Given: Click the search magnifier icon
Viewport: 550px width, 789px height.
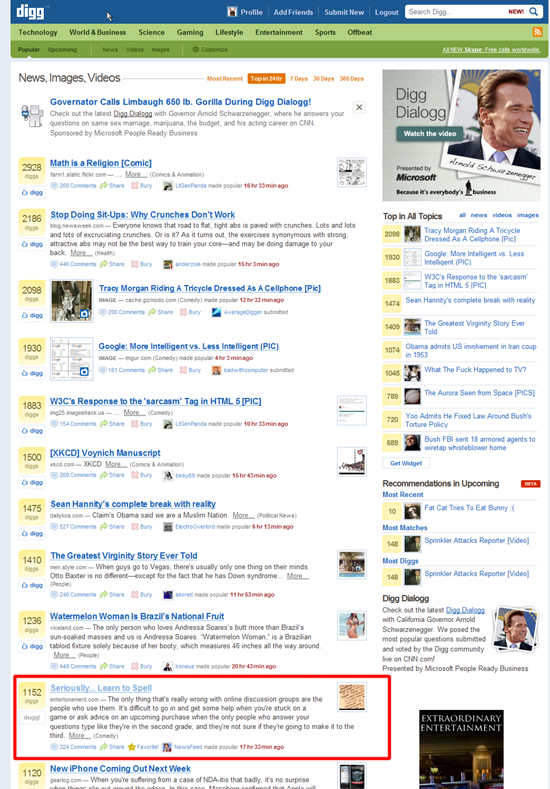Looking at the screenshot, I should (533, 12).
